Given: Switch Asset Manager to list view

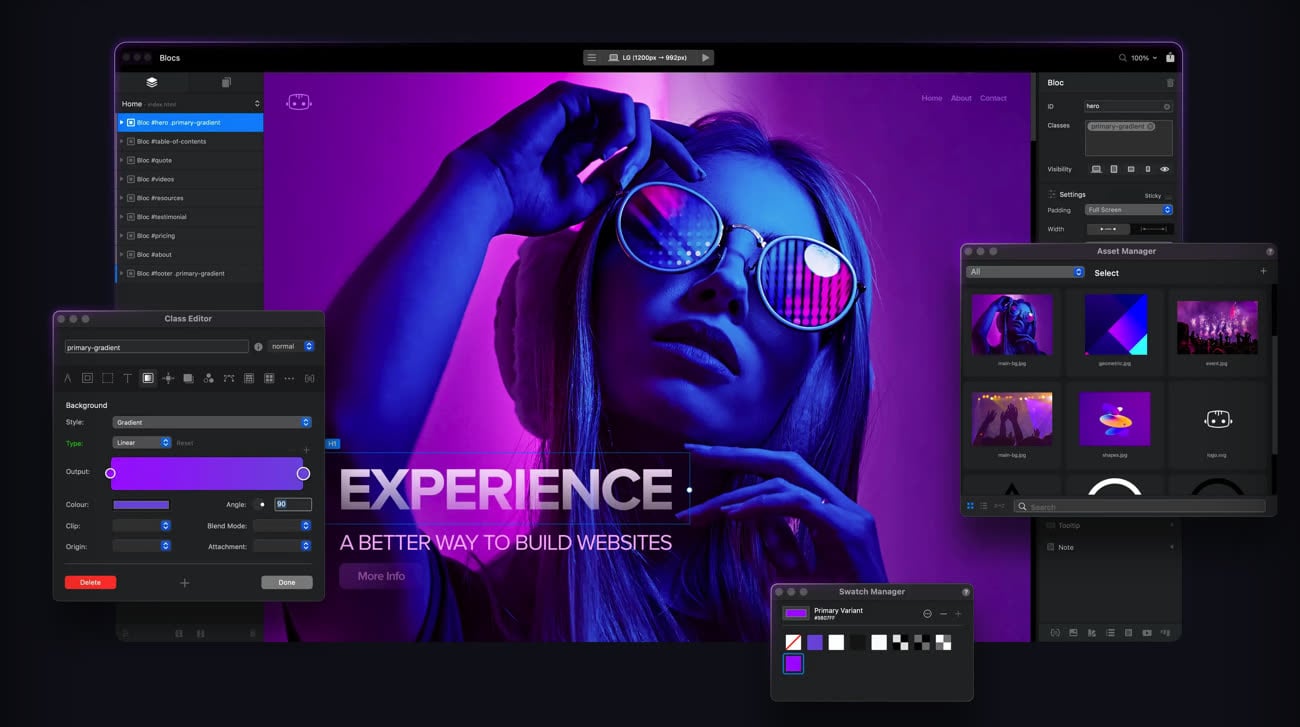Looking at the screenshot, I should point(984,506).
